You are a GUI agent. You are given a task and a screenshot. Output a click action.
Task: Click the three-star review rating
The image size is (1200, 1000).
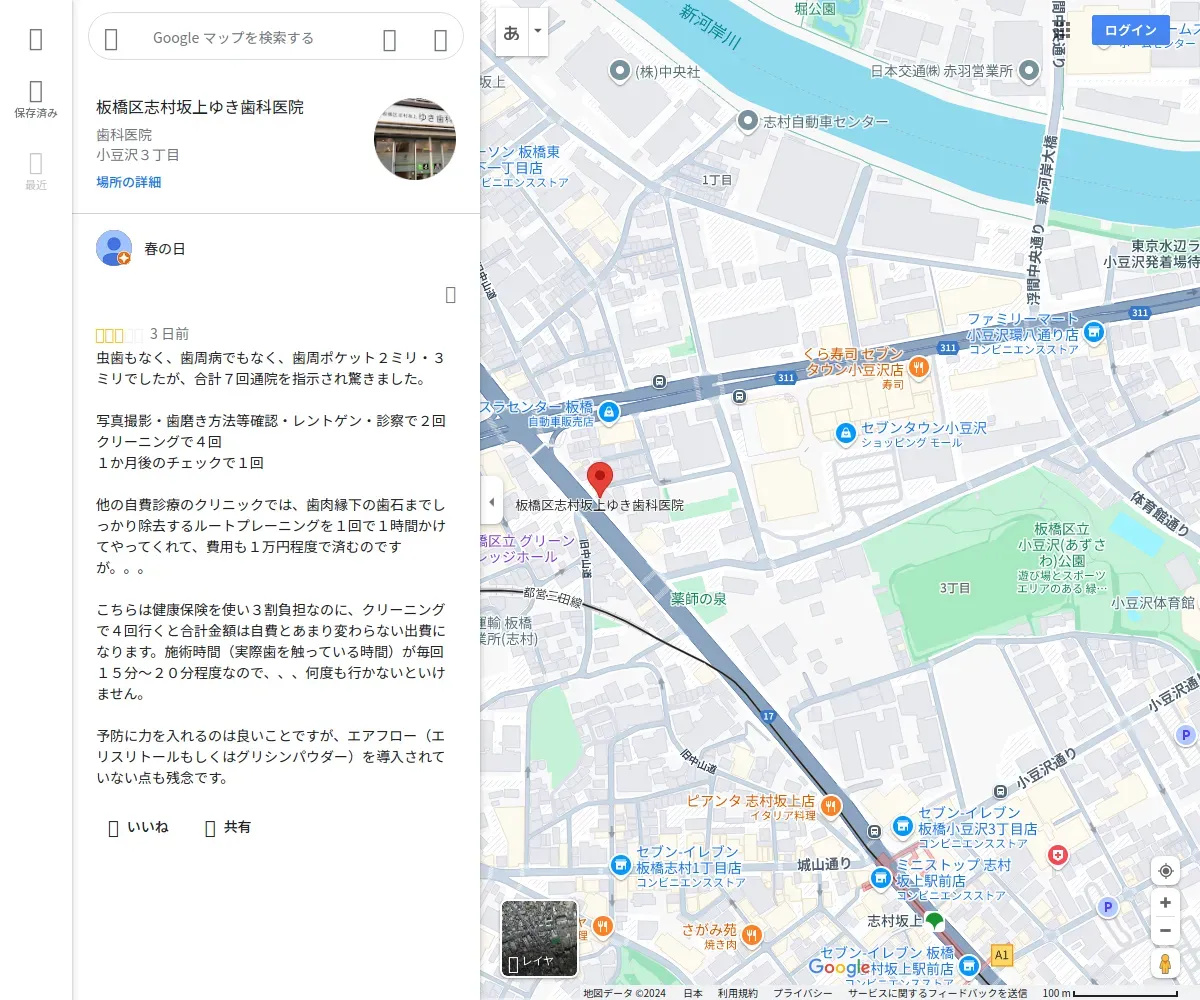point(120,335)
